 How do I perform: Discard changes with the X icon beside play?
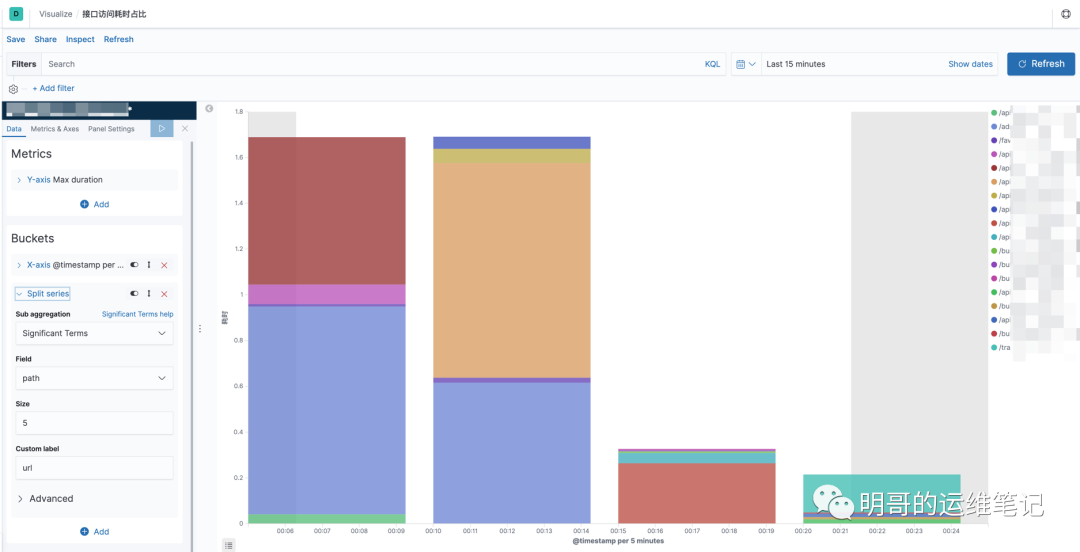[185, 128]
